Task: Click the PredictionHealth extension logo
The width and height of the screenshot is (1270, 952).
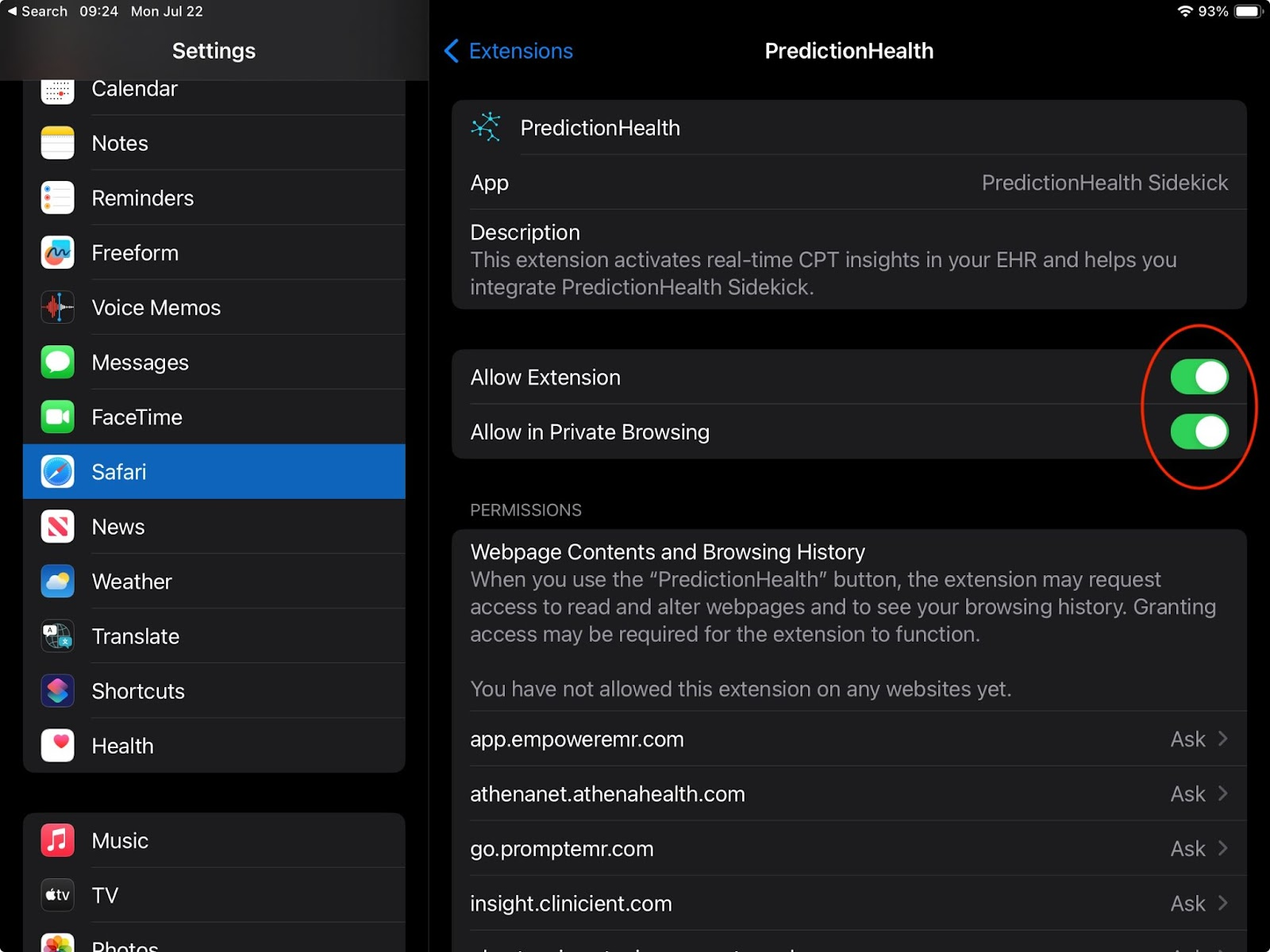Action: 486,127
